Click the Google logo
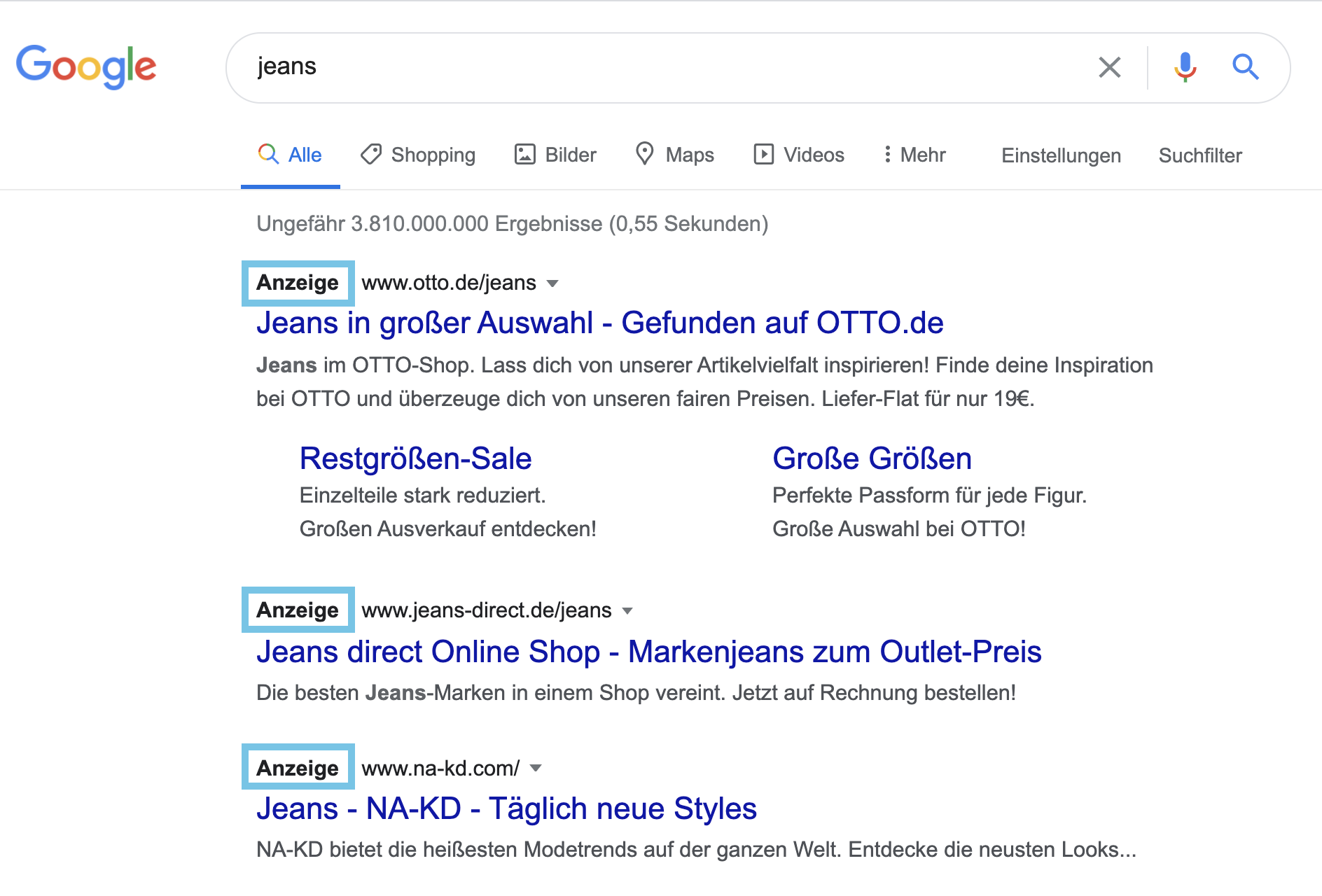1322x896 pixels. tap(86, 66)
